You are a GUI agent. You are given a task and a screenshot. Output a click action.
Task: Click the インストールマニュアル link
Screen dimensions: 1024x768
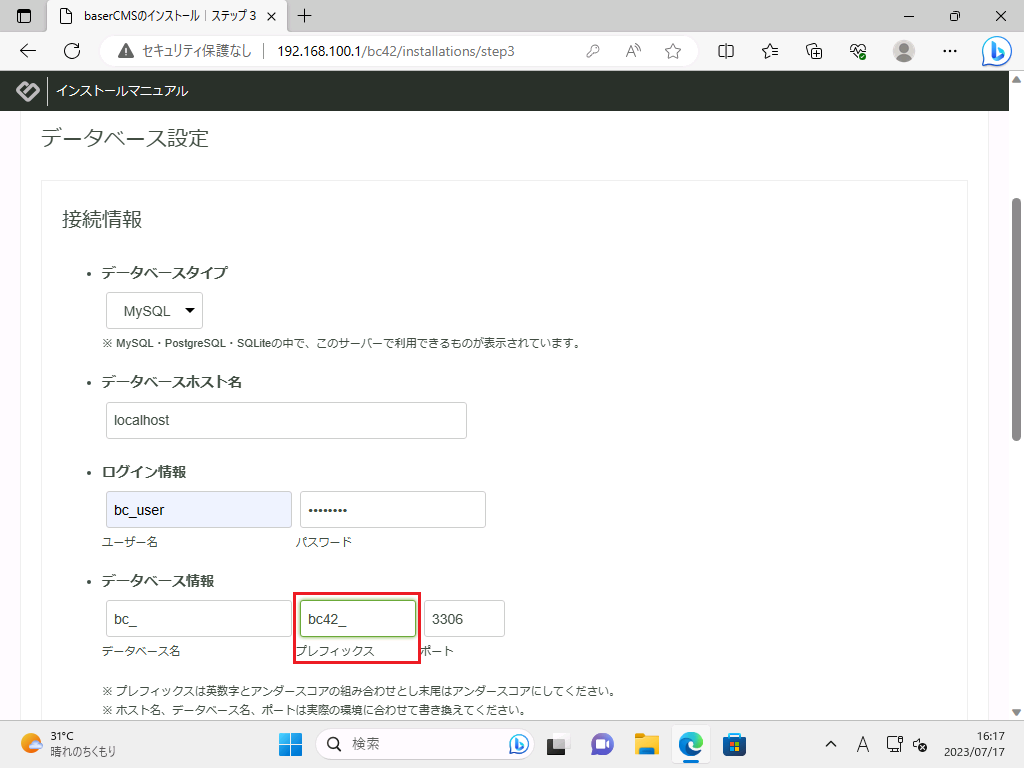[x=121, y=91]
